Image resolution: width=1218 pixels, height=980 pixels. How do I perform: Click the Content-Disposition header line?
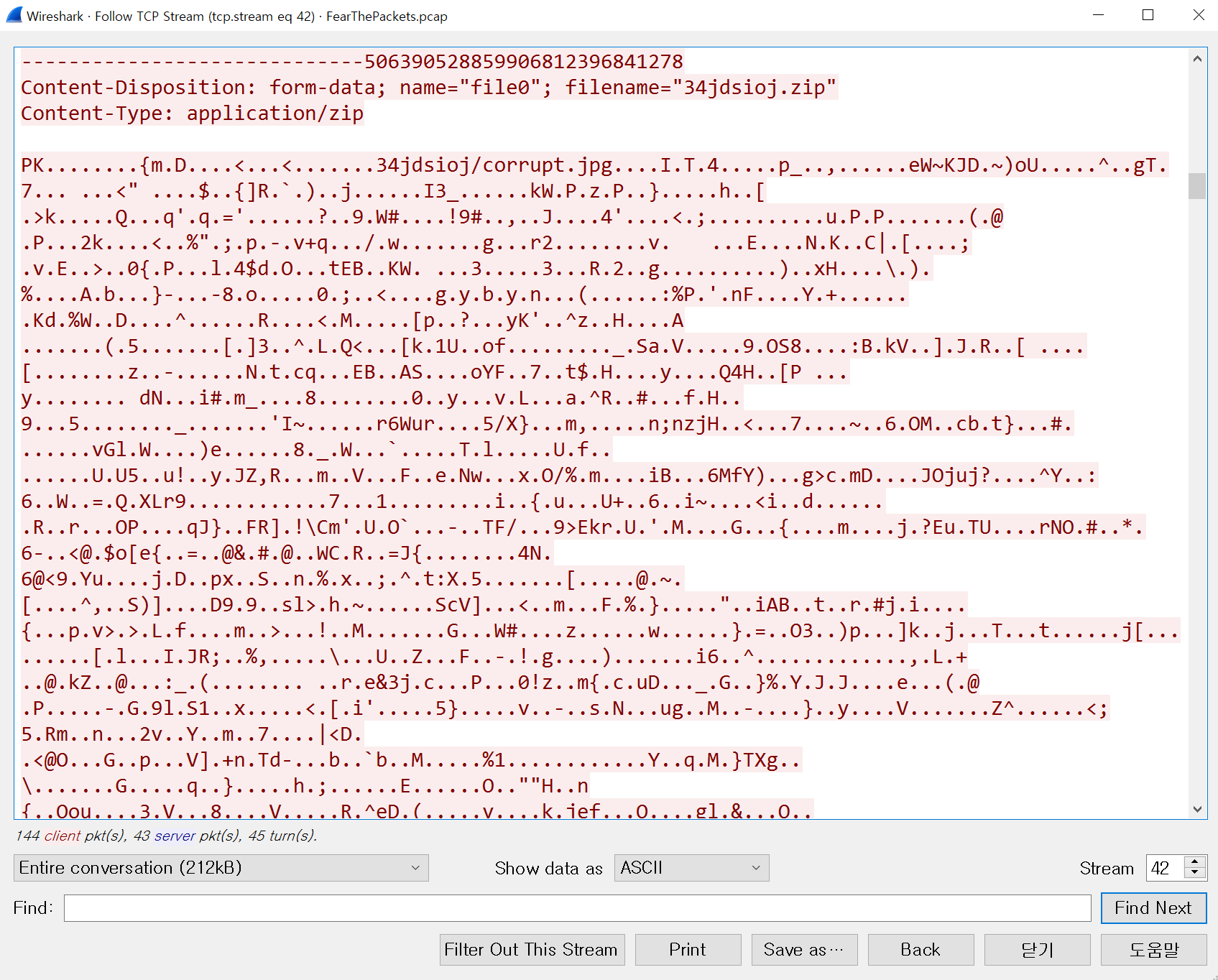(429, 87)
